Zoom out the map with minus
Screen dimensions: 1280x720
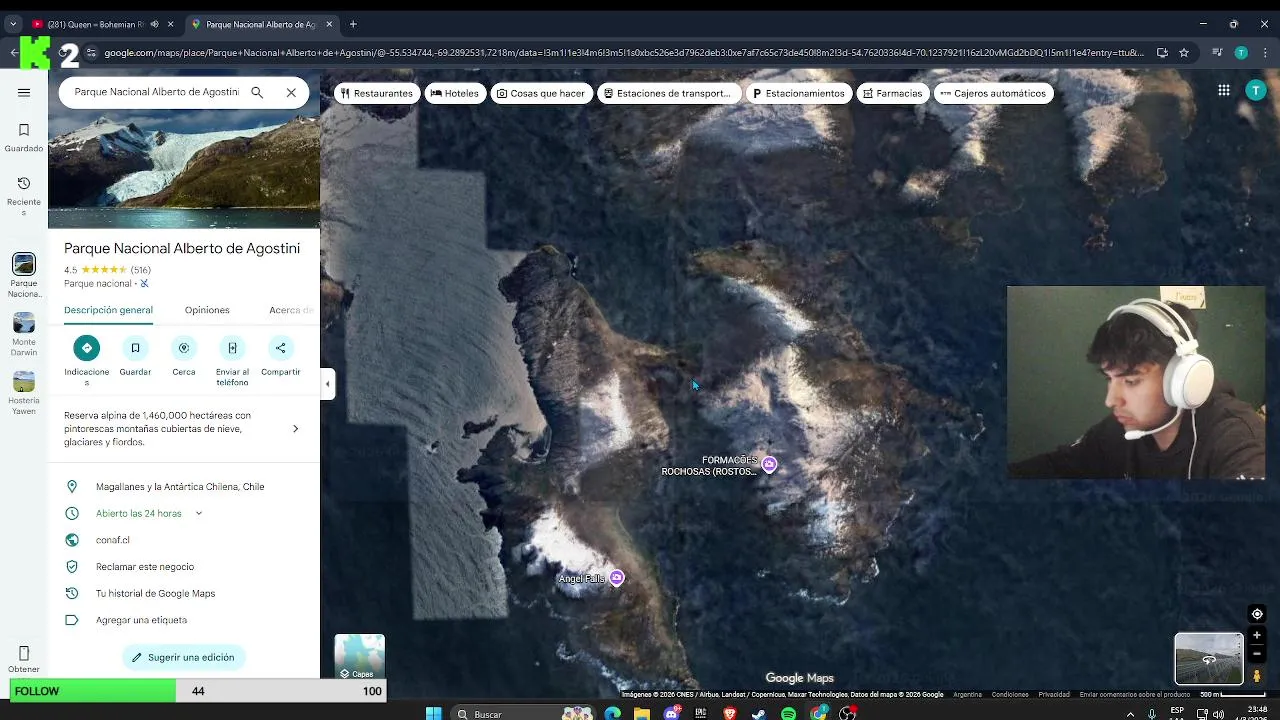tap(1257, 654)
